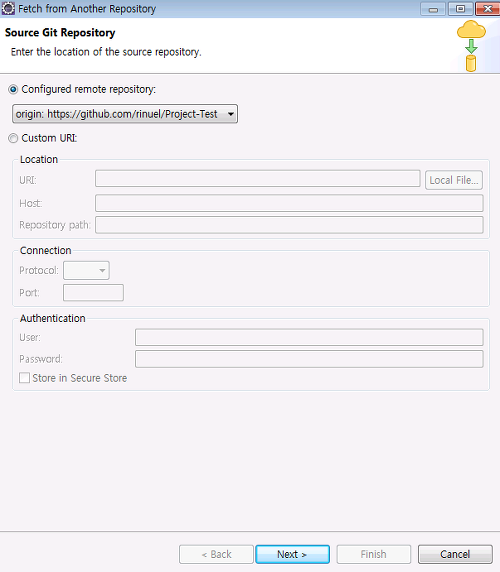Click the Port input box
Viewport: 500px width, 572px height.
(93, 293)
